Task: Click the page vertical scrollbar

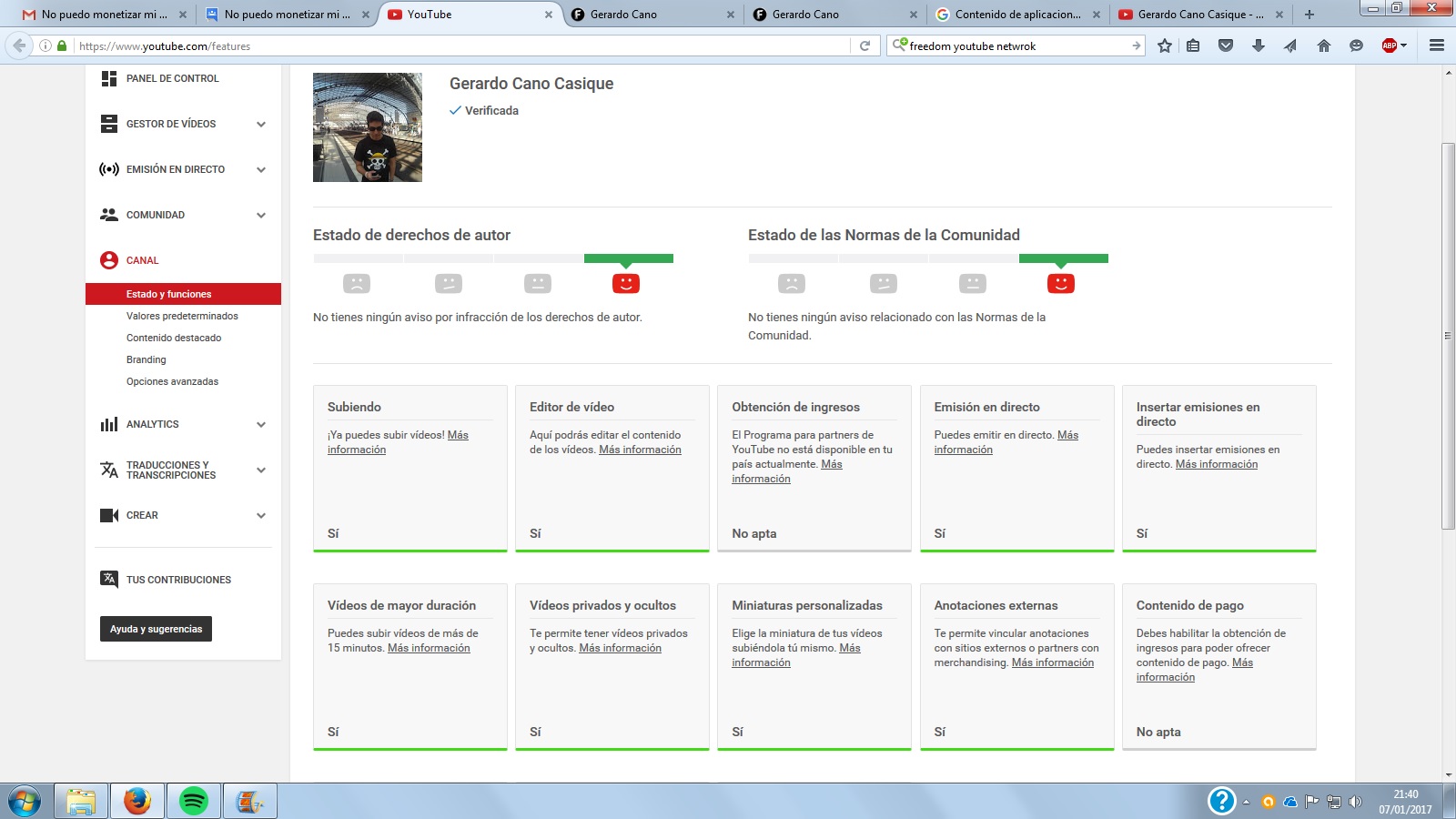Action: (1449, 337)
